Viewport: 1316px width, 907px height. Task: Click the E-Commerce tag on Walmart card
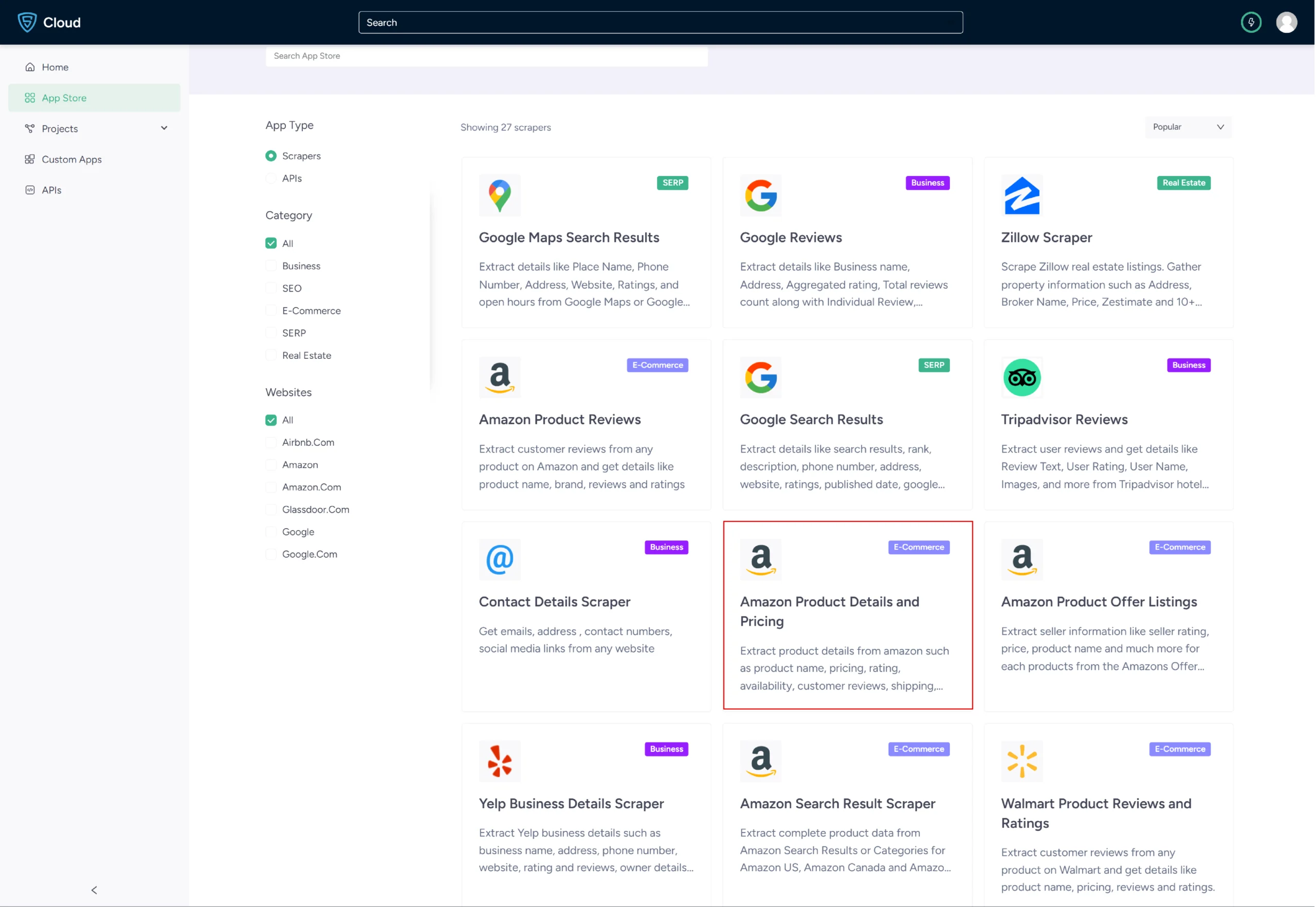coord(1179,749)
